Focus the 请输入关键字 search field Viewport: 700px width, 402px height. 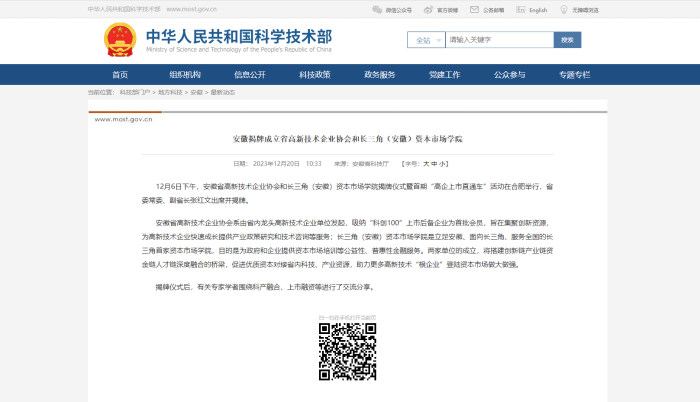tap(500, 40)
